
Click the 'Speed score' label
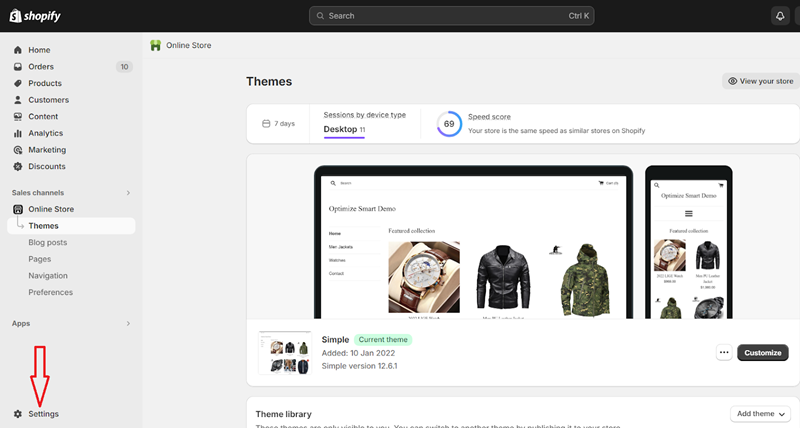point(489,117)
